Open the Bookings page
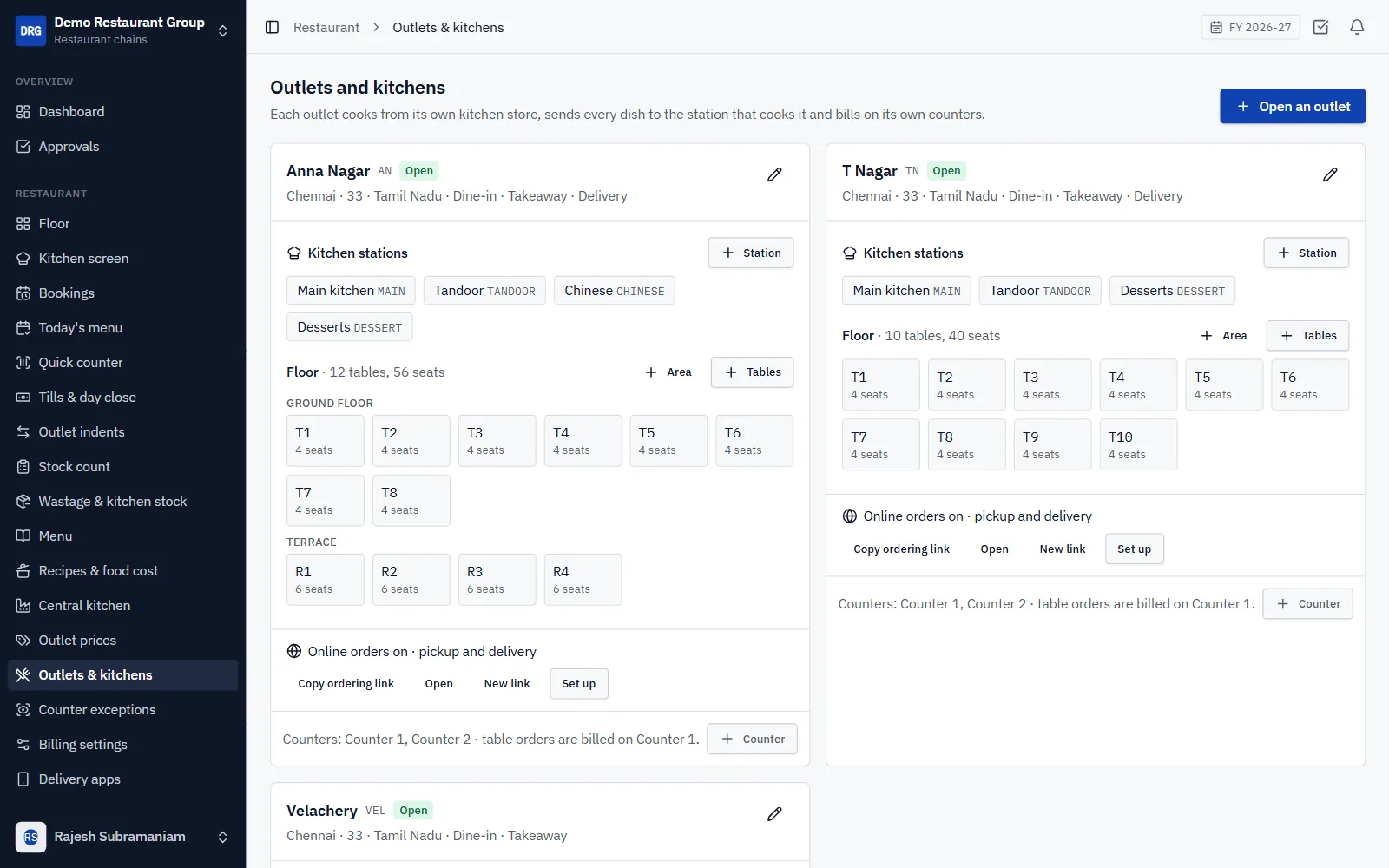1389x868 pixels. point(122,293)
